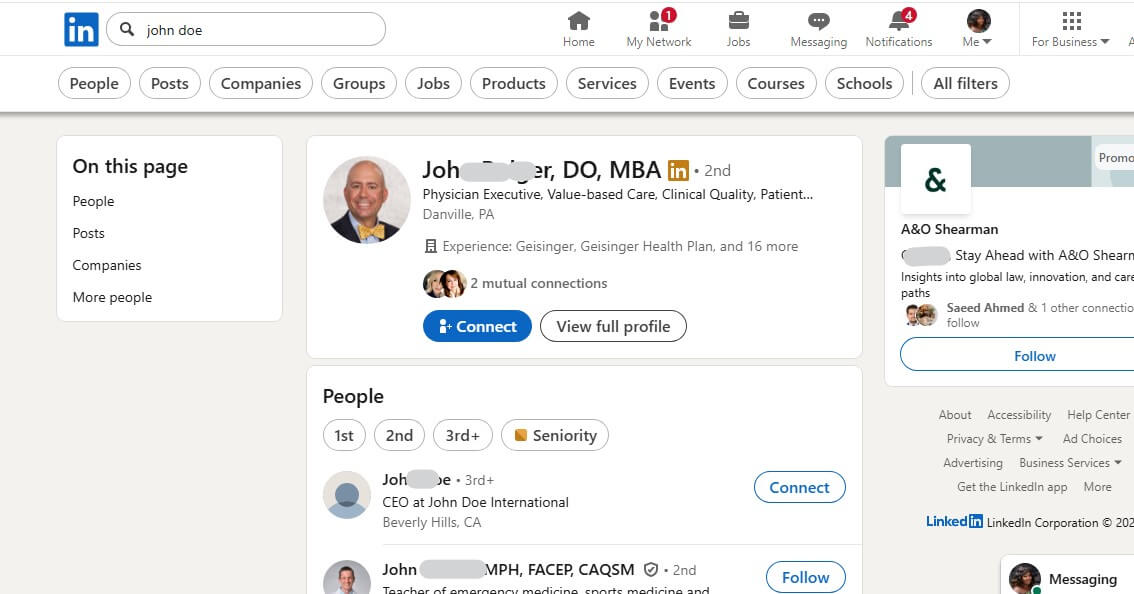Image resolution: width=1134 pixels, height=594 pixels.
Task: Toggle the 3rd+ connections filter
Action: point(462,435)
